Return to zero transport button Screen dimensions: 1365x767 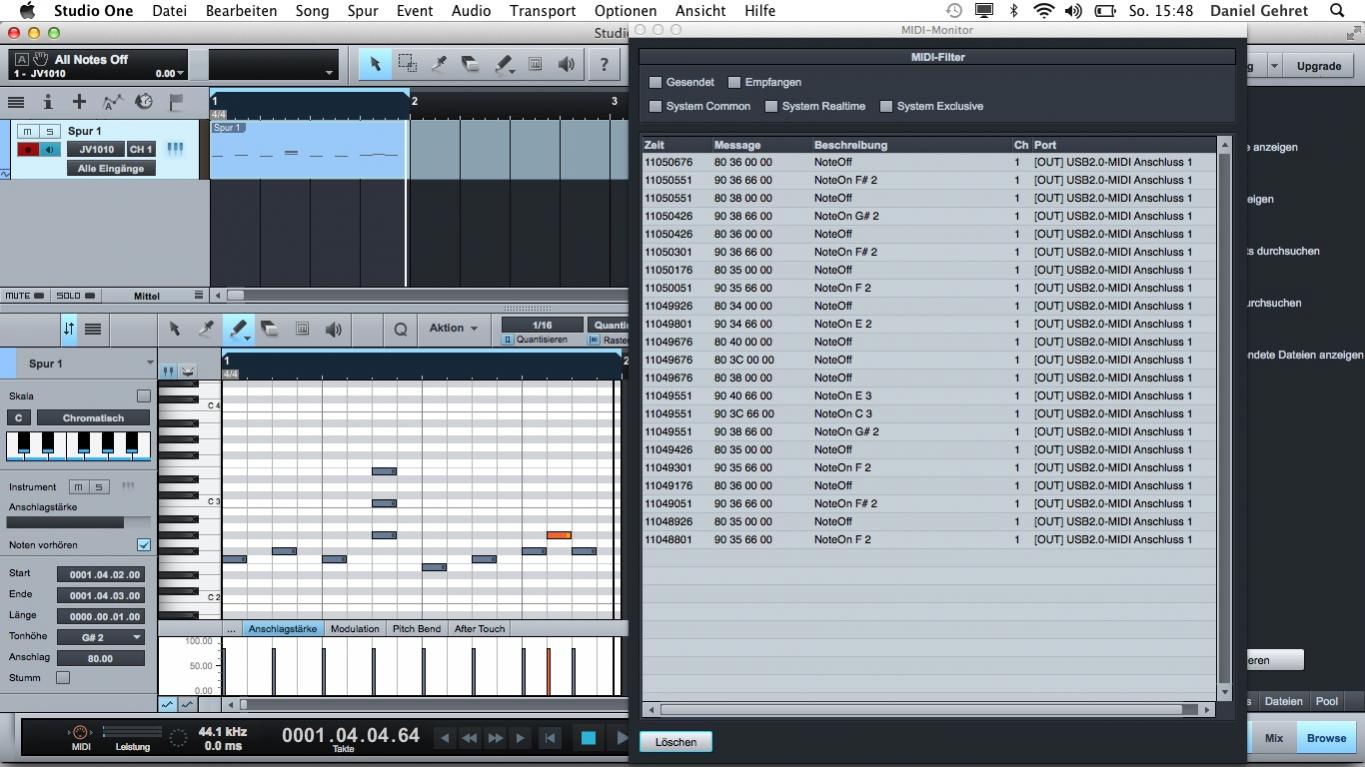point(549,738)
